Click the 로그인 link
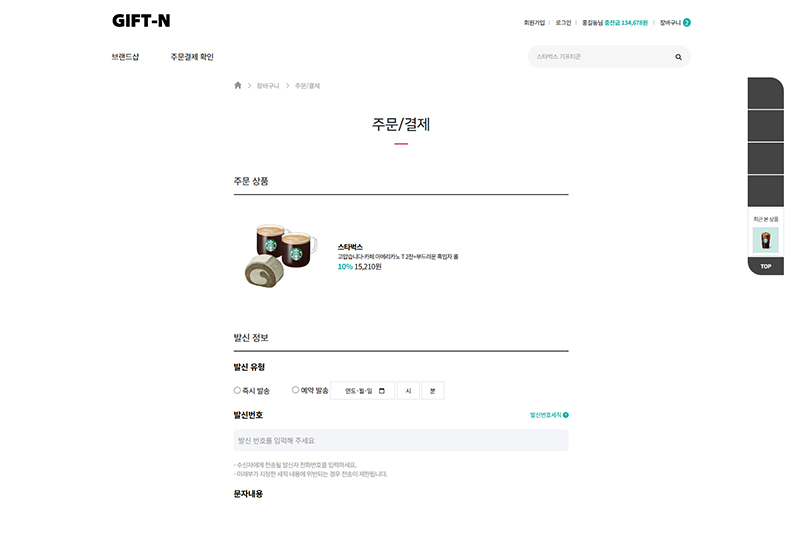 (563, 22)
